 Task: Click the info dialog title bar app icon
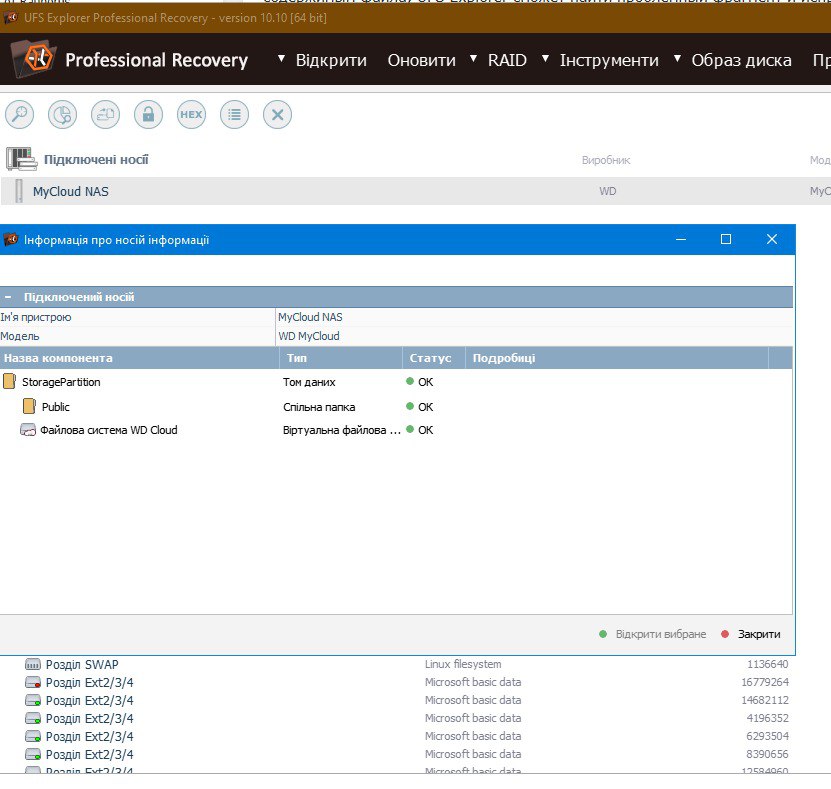point(11,240)
